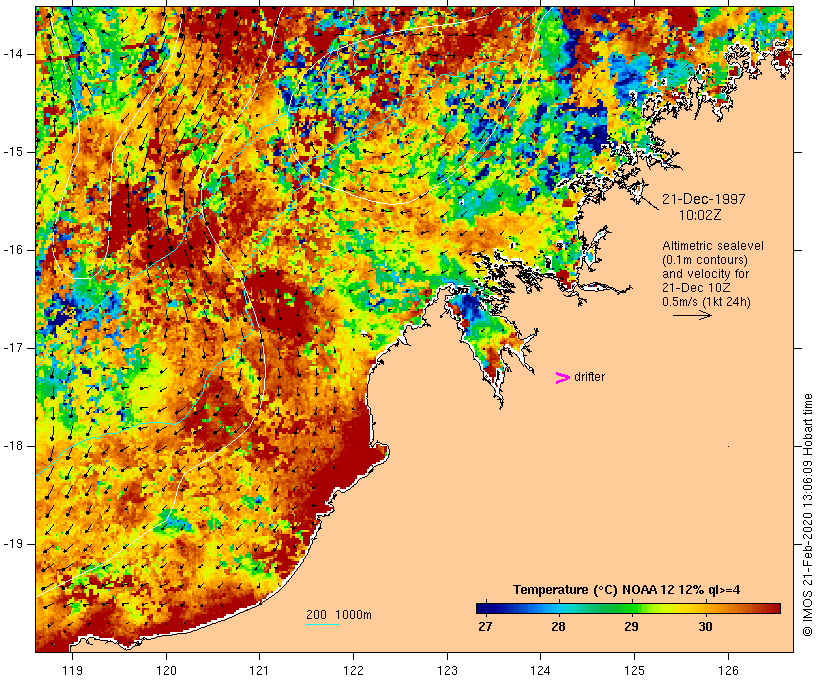Image resolution: width=820 pixels, height=680 pixels.
Task: Click the colorbar tick label '30'
Action: click(705, 626)
